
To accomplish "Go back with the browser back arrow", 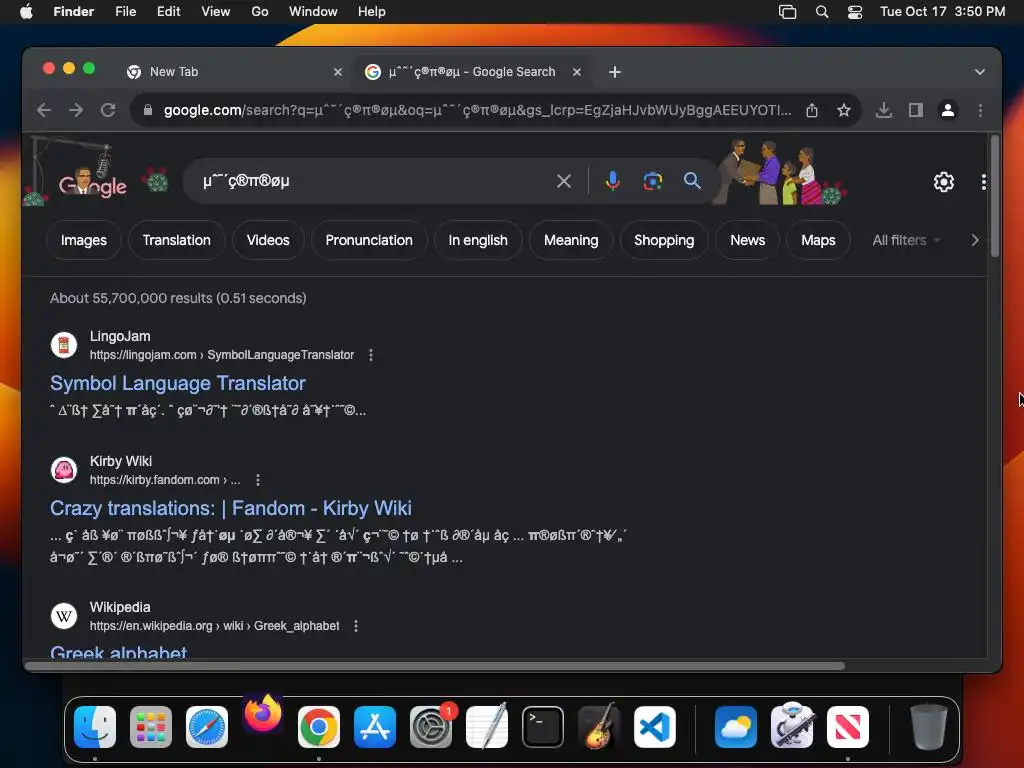I will pyautogui.click(x=44, y=110).
